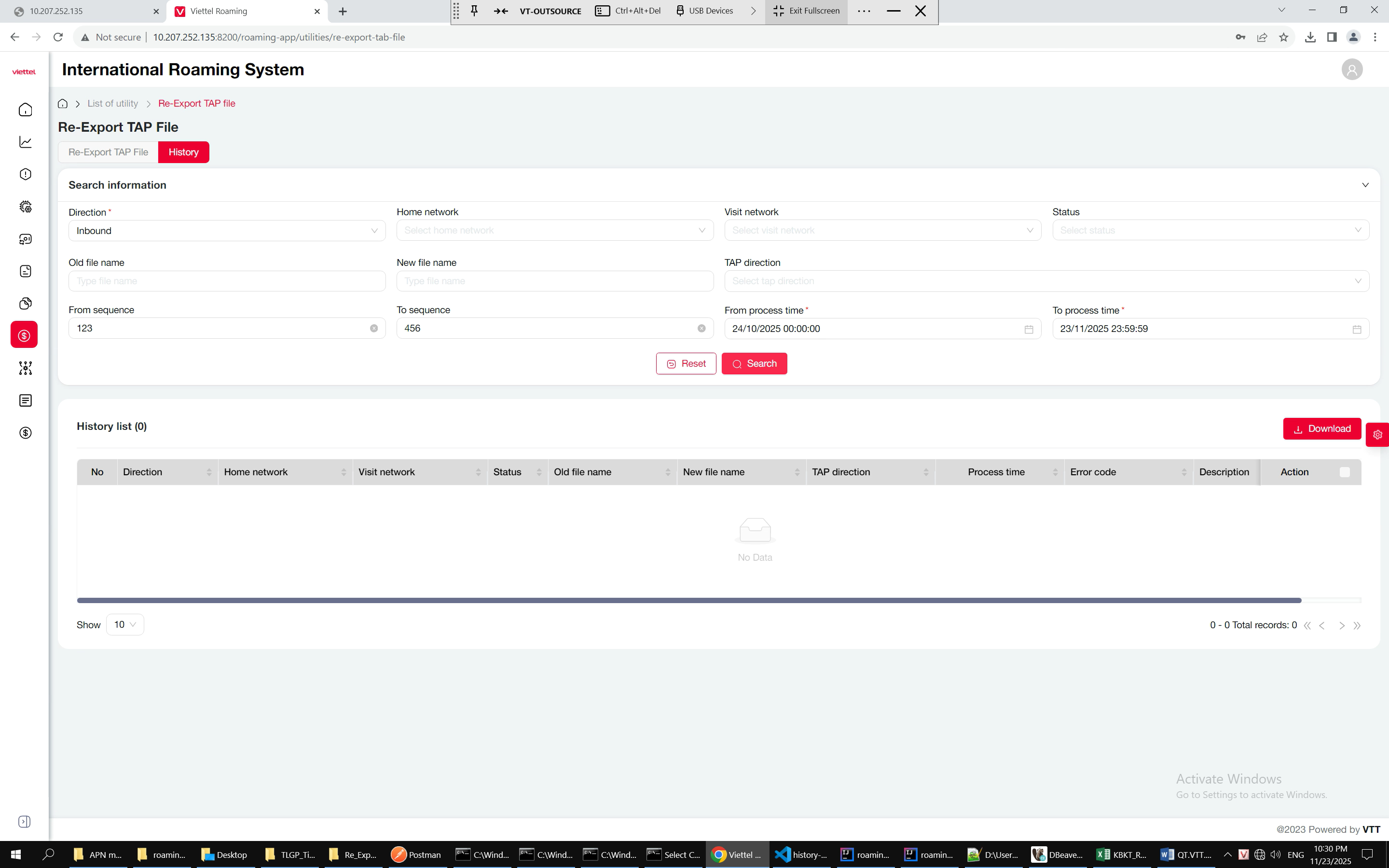This screenshot has height=868, width=1389.
Task: Clear the From sequence field value
Action: [x=373, y=329]
